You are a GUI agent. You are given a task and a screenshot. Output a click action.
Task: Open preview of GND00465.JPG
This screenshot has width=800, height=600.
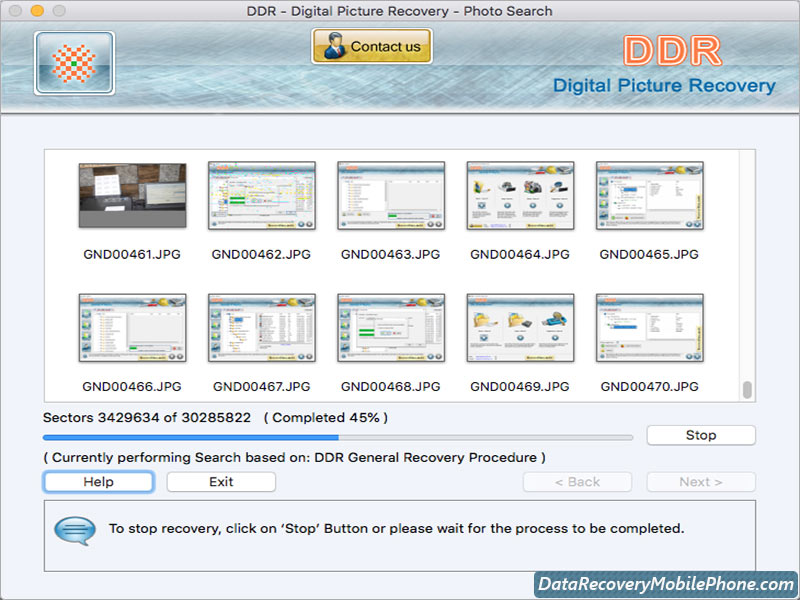648,194
